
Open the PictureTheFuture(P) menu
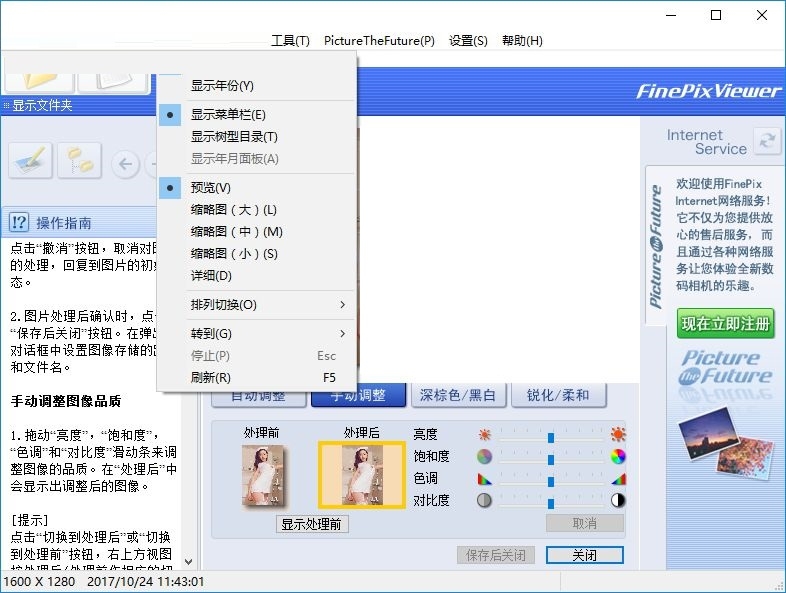click(x=379, y=41)
